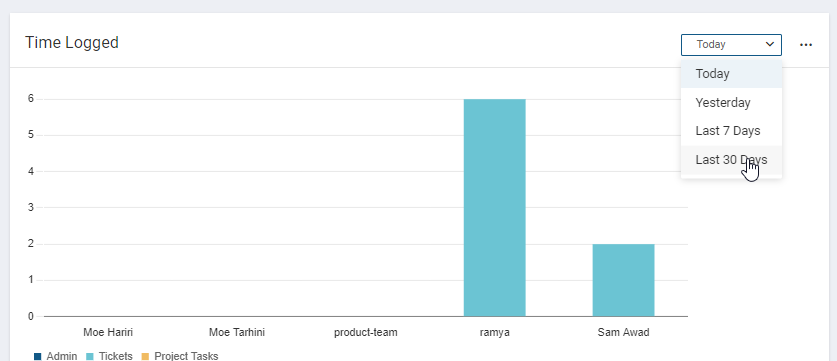This screenshot has width=837, height=361.
Task: Click the Admin legend color square
Action: [37, 356]
